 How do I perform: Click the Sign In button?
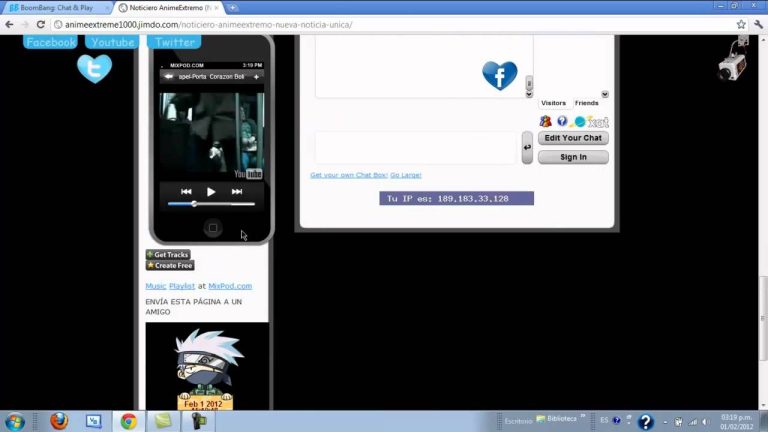coord(573,157)
